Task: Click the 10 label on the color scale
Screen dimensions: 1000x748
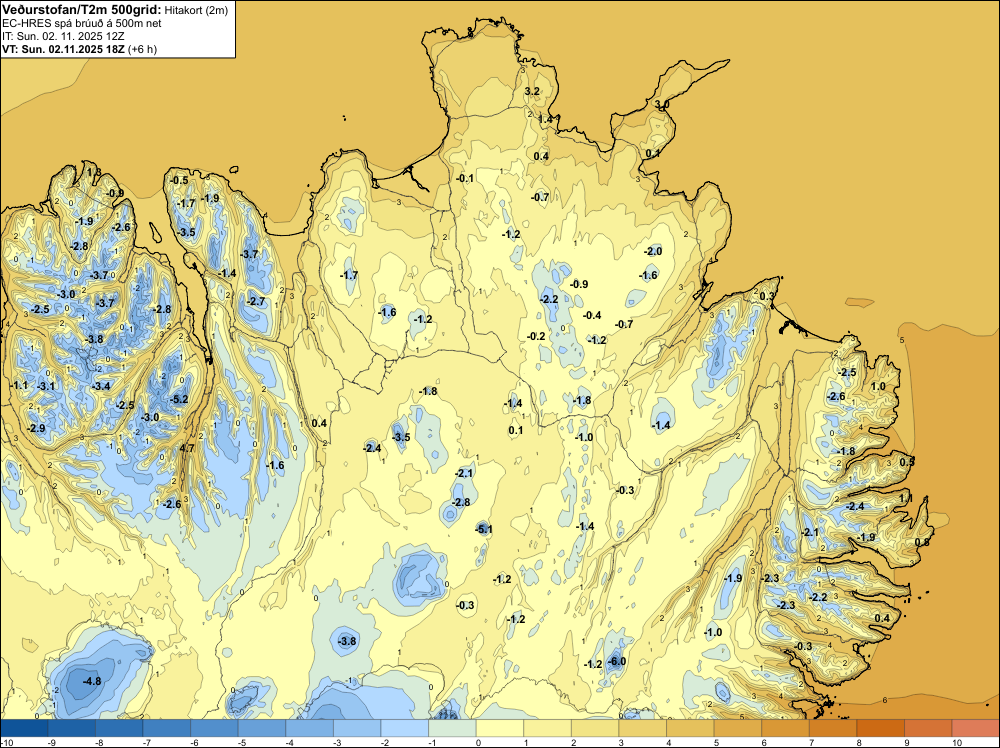Action: (x=957, y=743)
